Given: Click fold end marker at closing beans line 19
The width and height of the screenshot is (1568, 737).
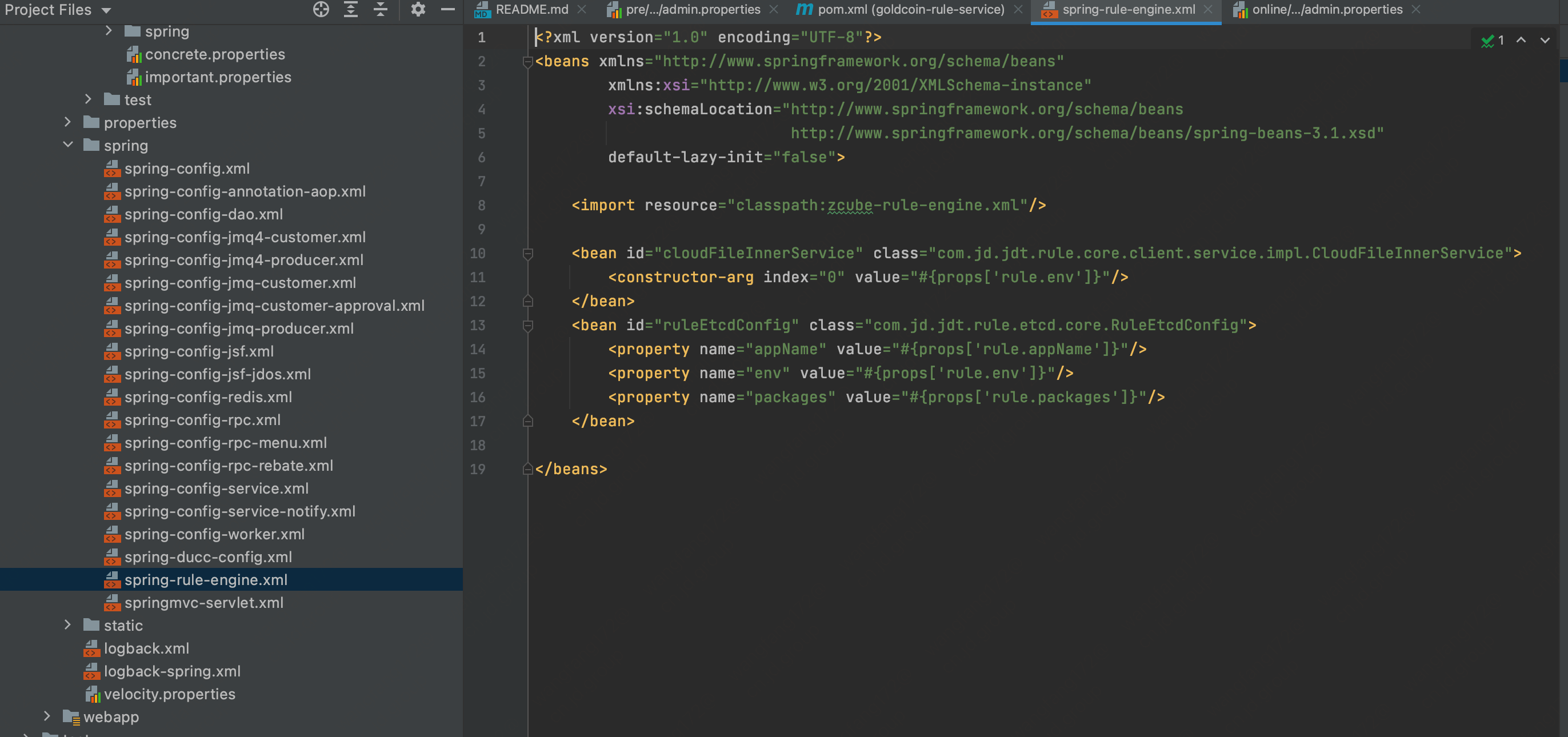Looking at the screenshot, I should tap(528, 468).
